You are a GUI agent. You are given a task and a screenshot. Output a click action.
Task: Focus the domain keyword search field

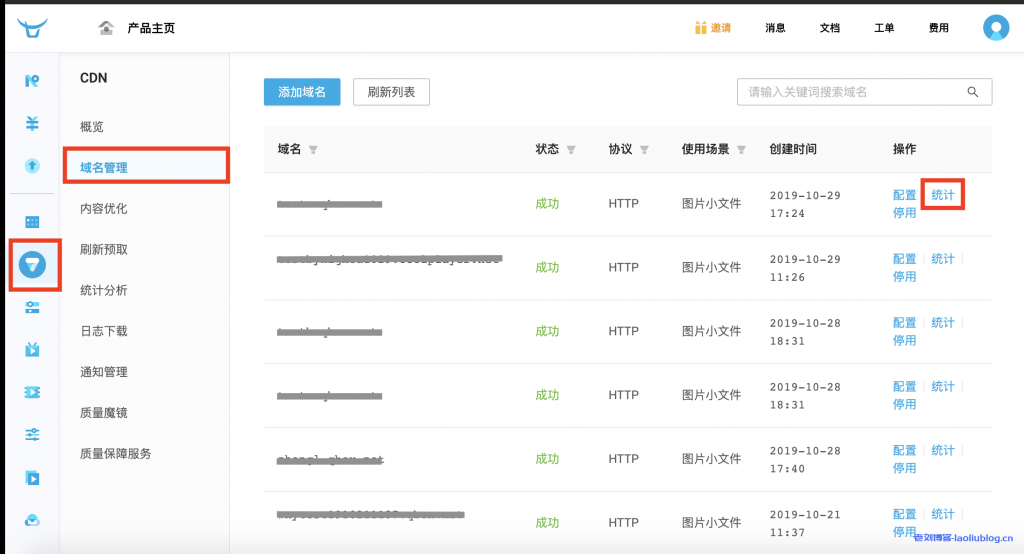click(850, 92)
